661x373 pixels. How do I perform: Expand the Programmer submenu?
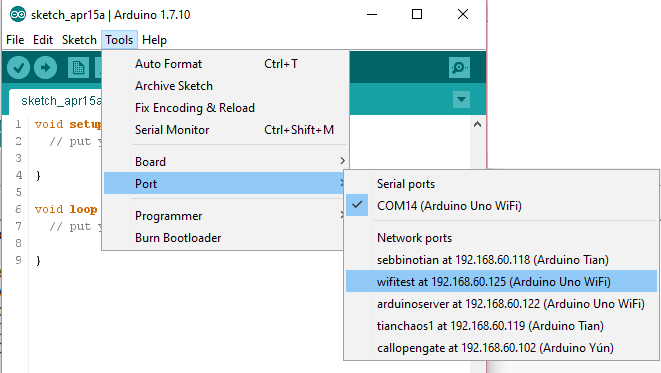pyautogui.click(x=226, y=216)
